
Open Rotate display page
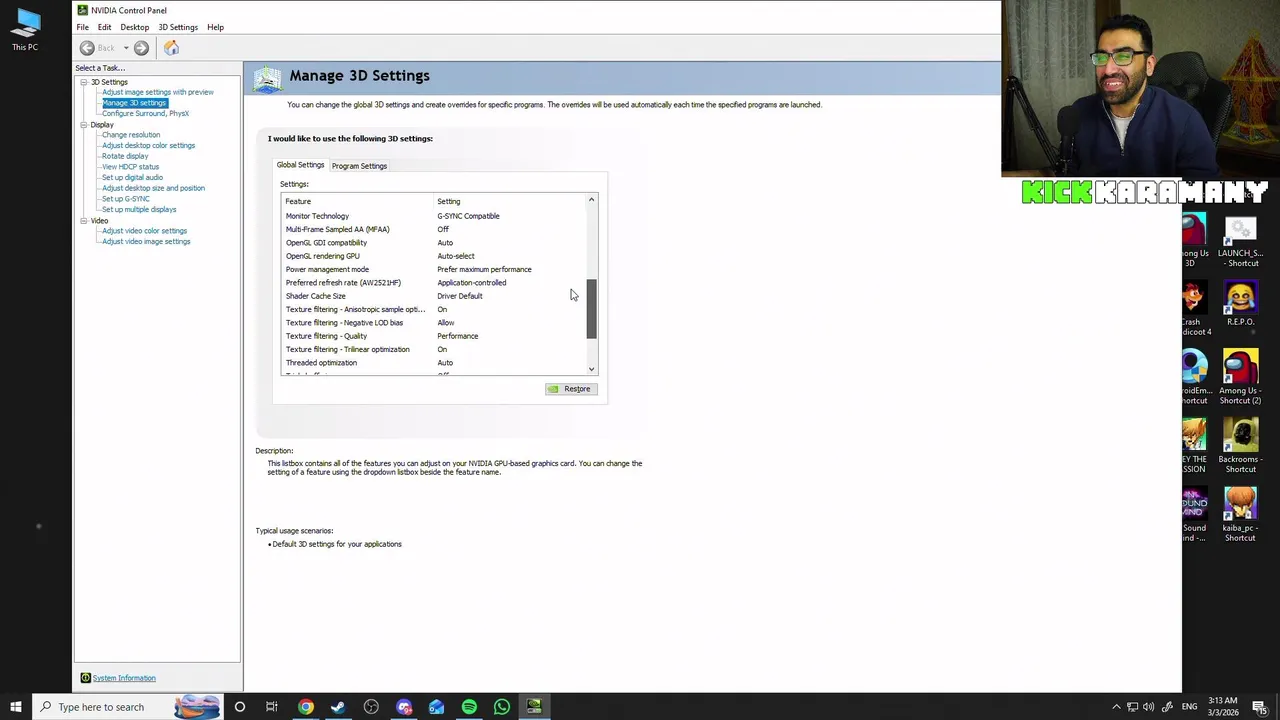coord(125,156)
